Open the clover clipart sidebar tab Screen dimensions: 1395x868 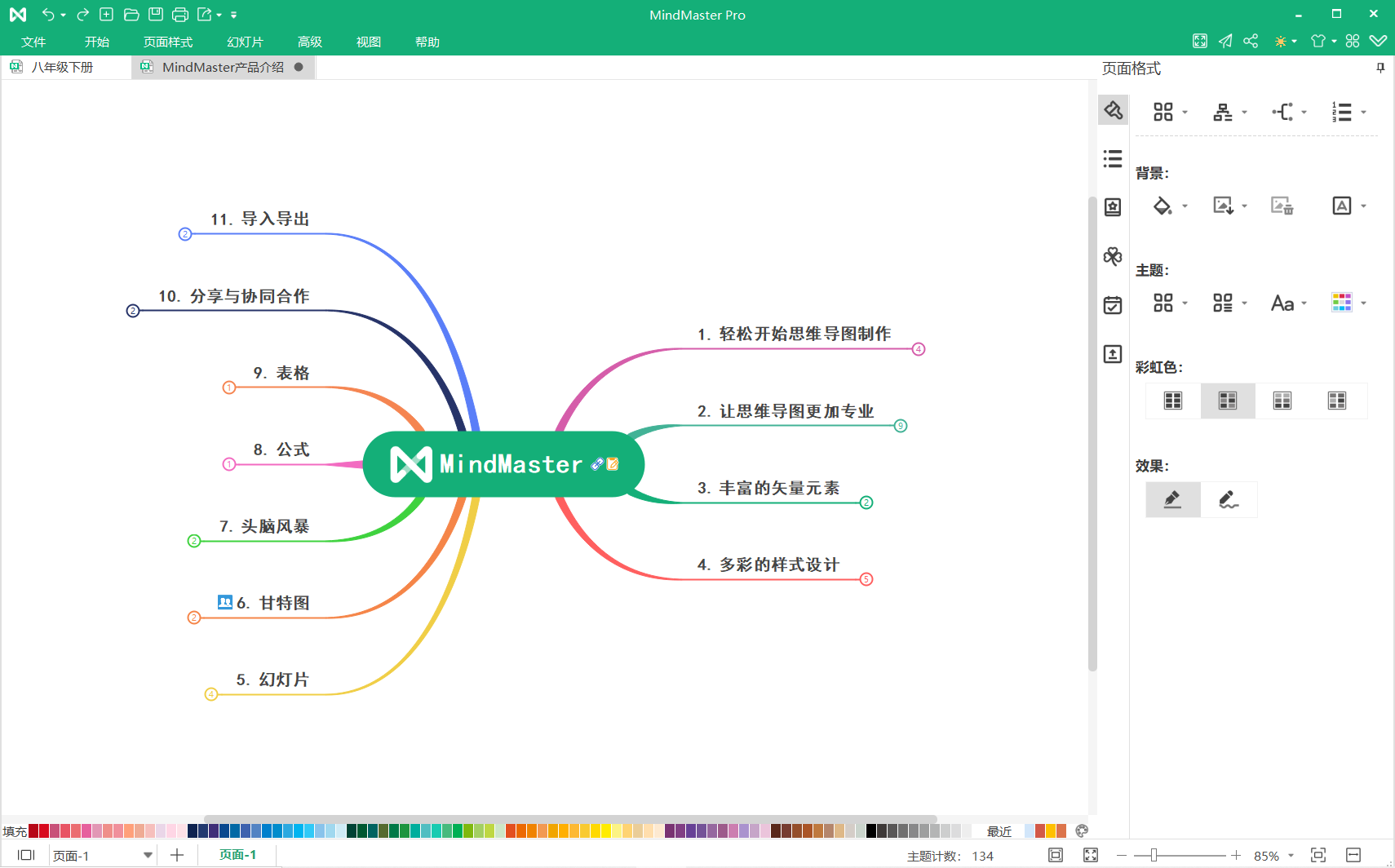click(1113, 256)
